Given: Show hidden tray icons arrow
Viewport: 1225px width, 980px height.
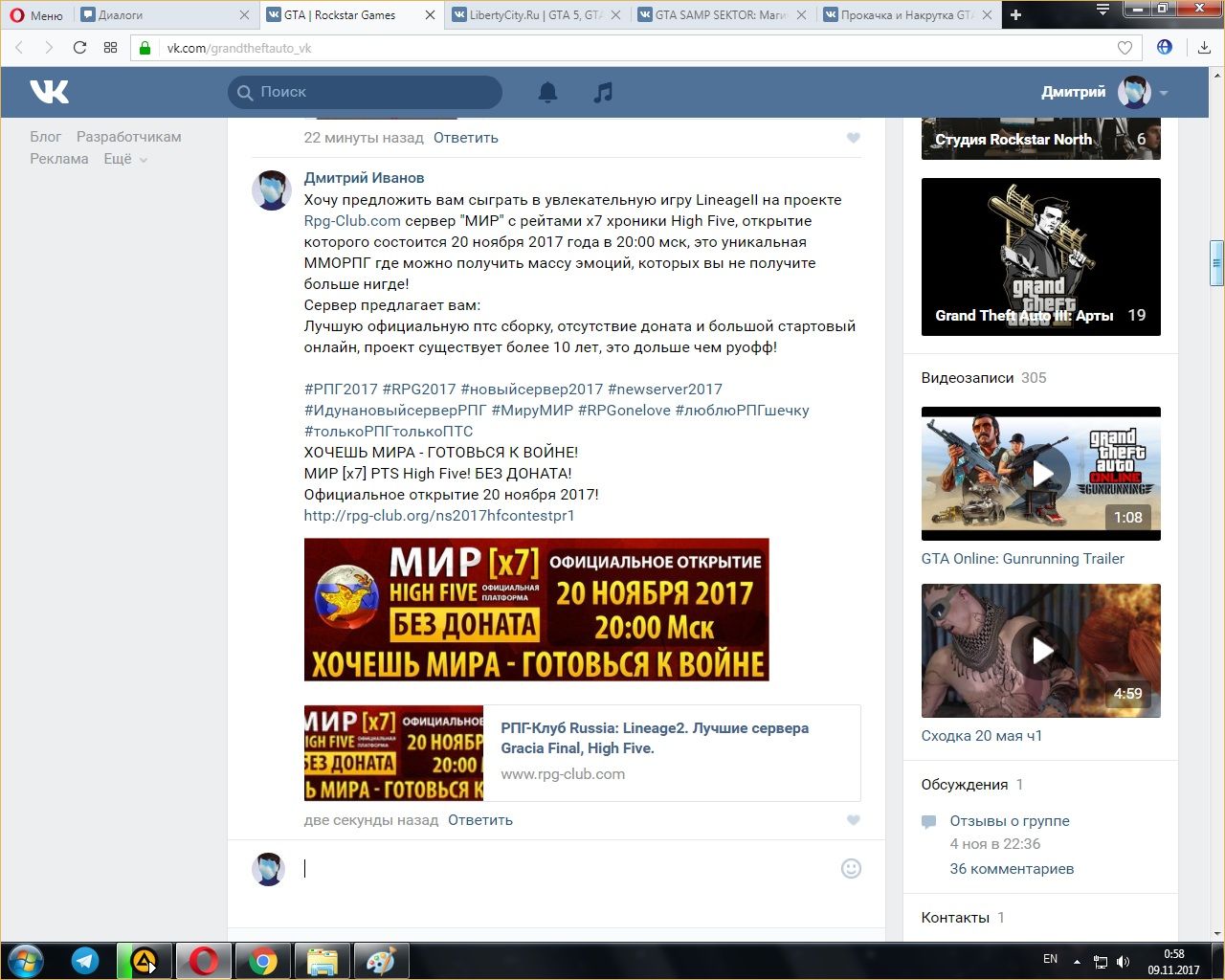Looking at the screenshot, I should [1077, 962].
